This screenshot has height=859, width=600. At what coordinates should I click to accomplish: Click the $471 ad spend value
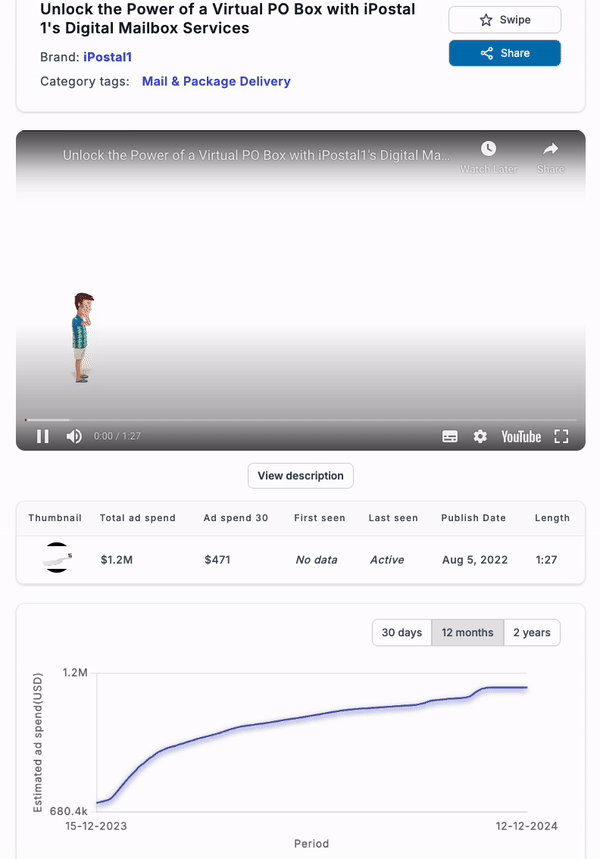(217, 560)
